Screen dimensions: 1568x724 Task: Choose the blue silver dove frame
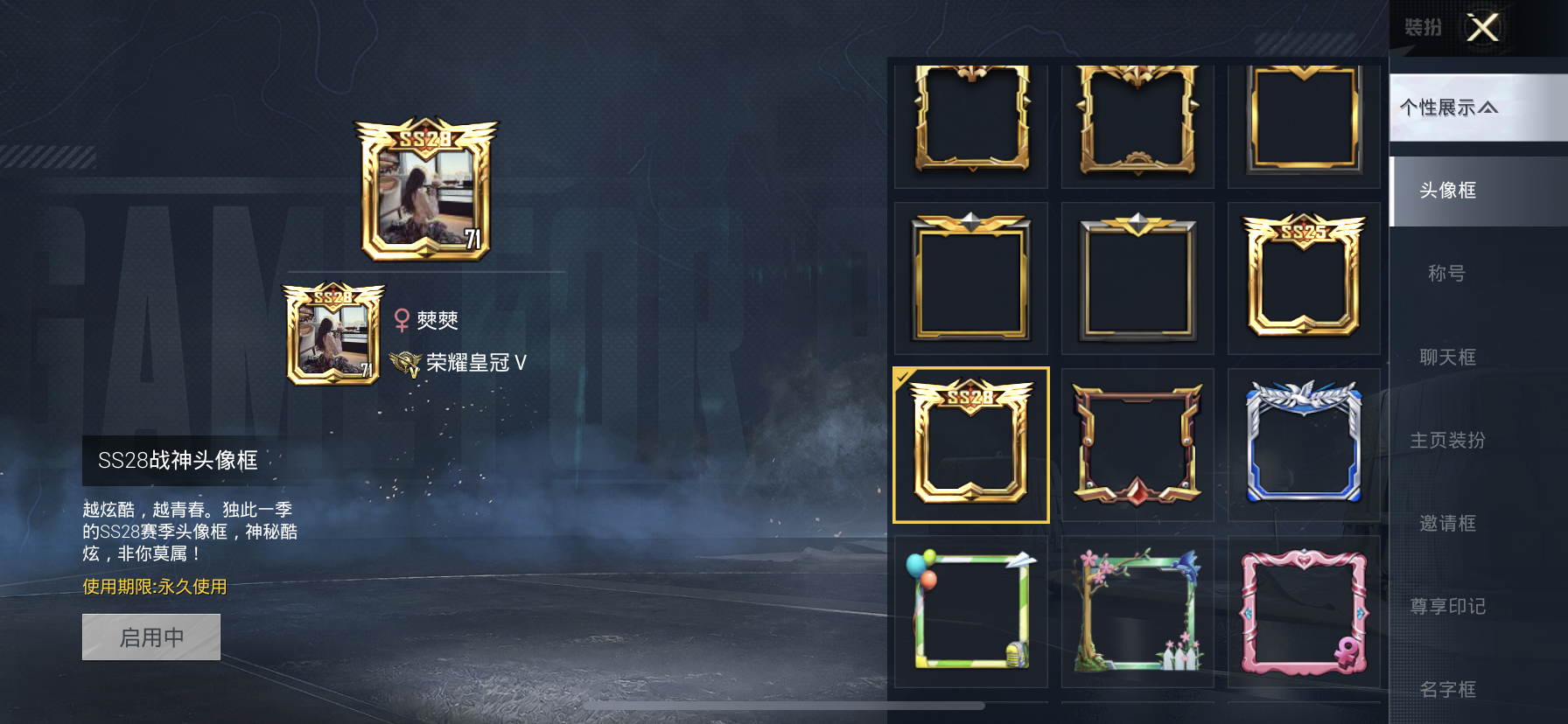coord(1304,444)
